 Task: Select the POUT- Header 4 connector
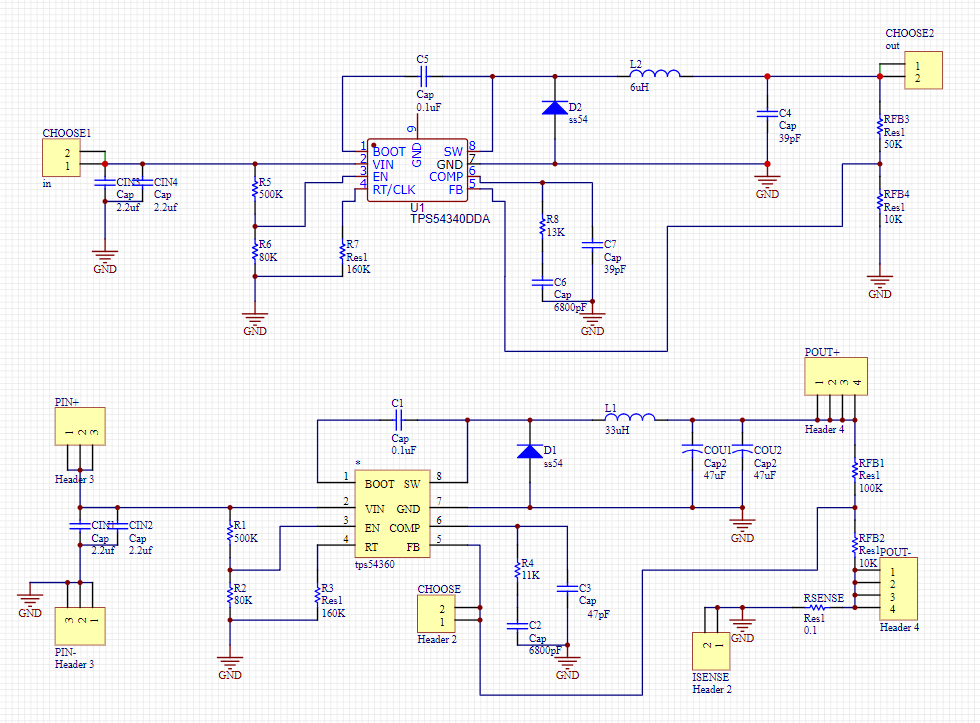[898, 589]
